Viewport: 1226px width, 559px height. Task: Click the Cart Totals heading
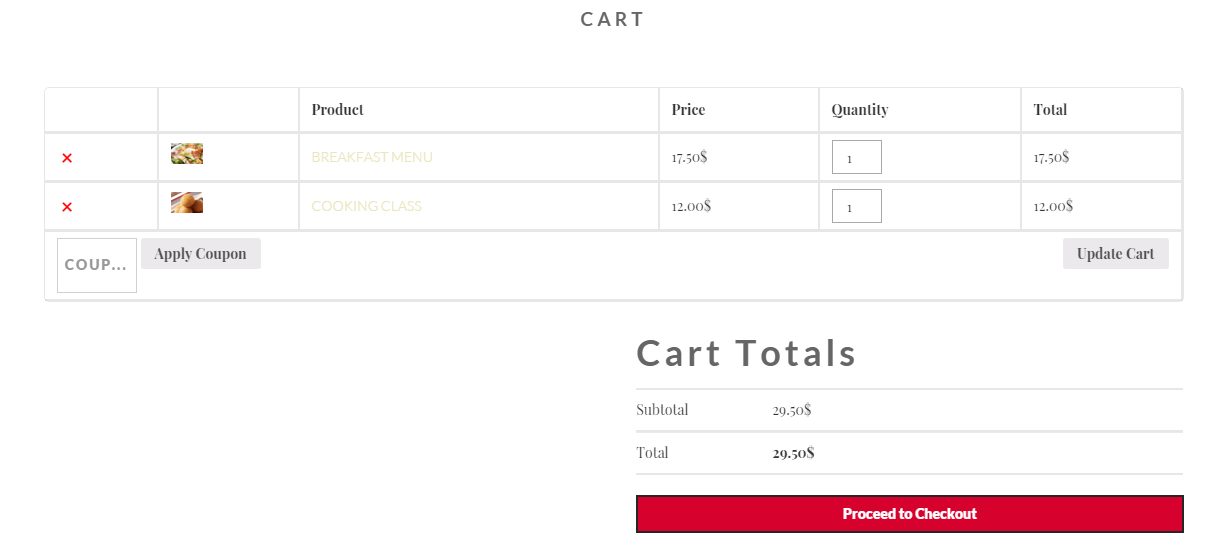click(x=747, y=354)
